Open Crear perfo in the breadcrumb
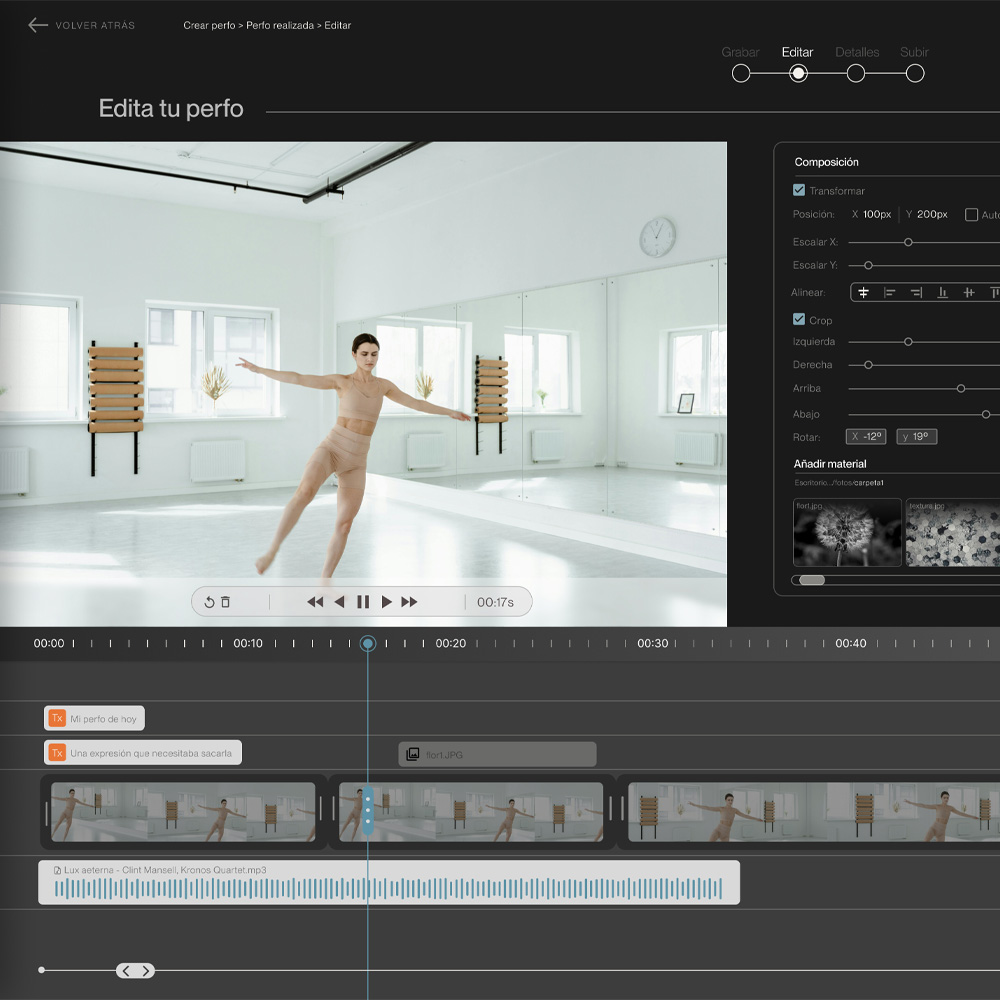Image resolution: width=1000 pixels, height=1000 pixels. (x=209, y=26)
